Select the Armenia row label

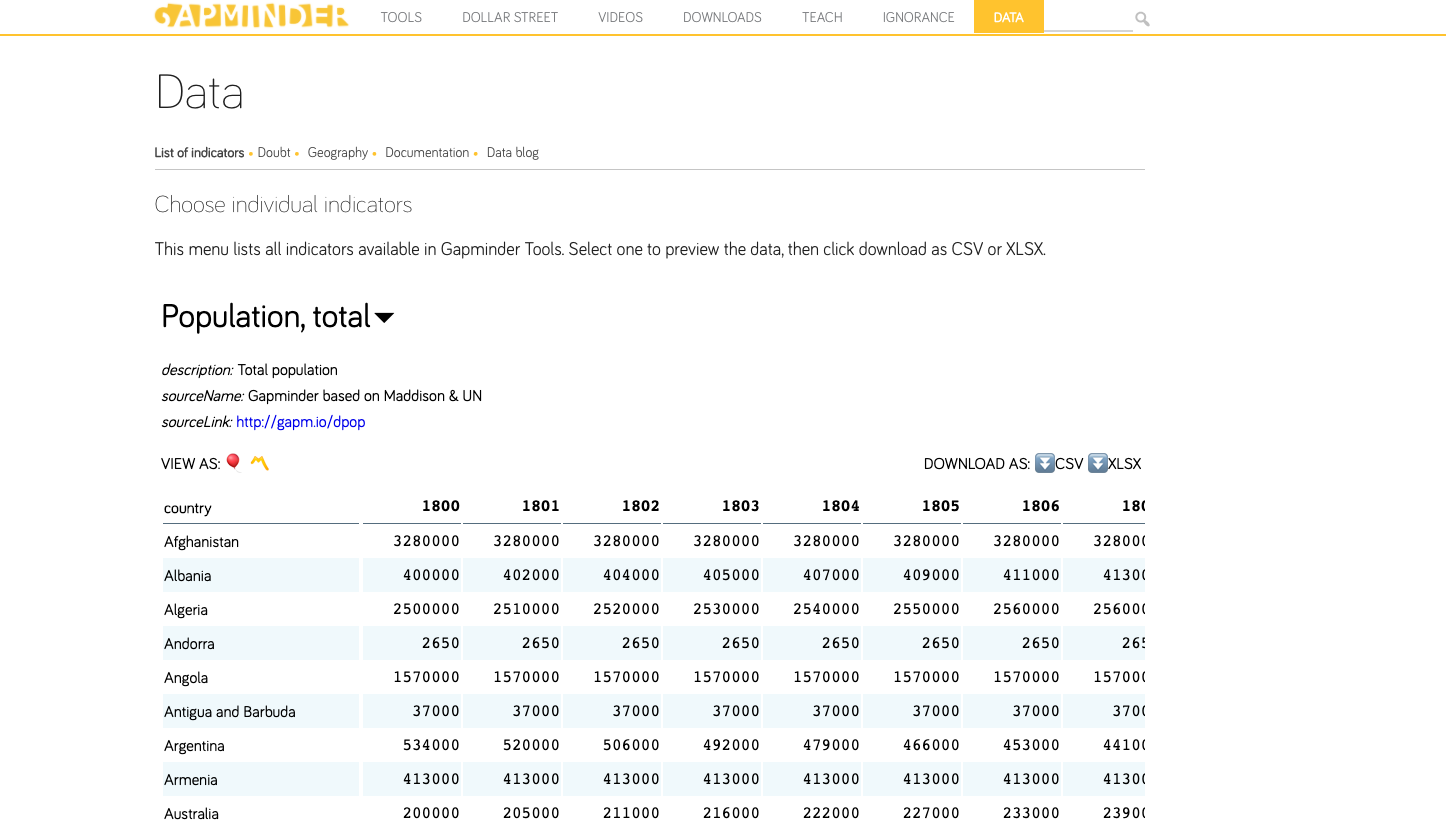pyautogui.click(x=191, y=780)
